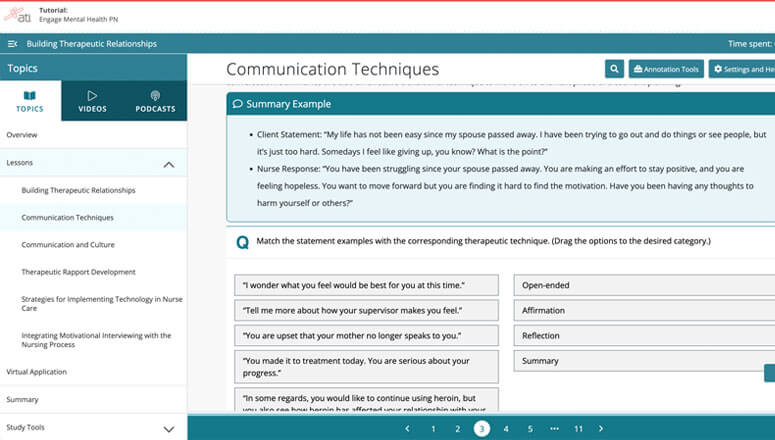775x440 pixels.
Task: Open Annotation Tools
Action: pos(666,69)
